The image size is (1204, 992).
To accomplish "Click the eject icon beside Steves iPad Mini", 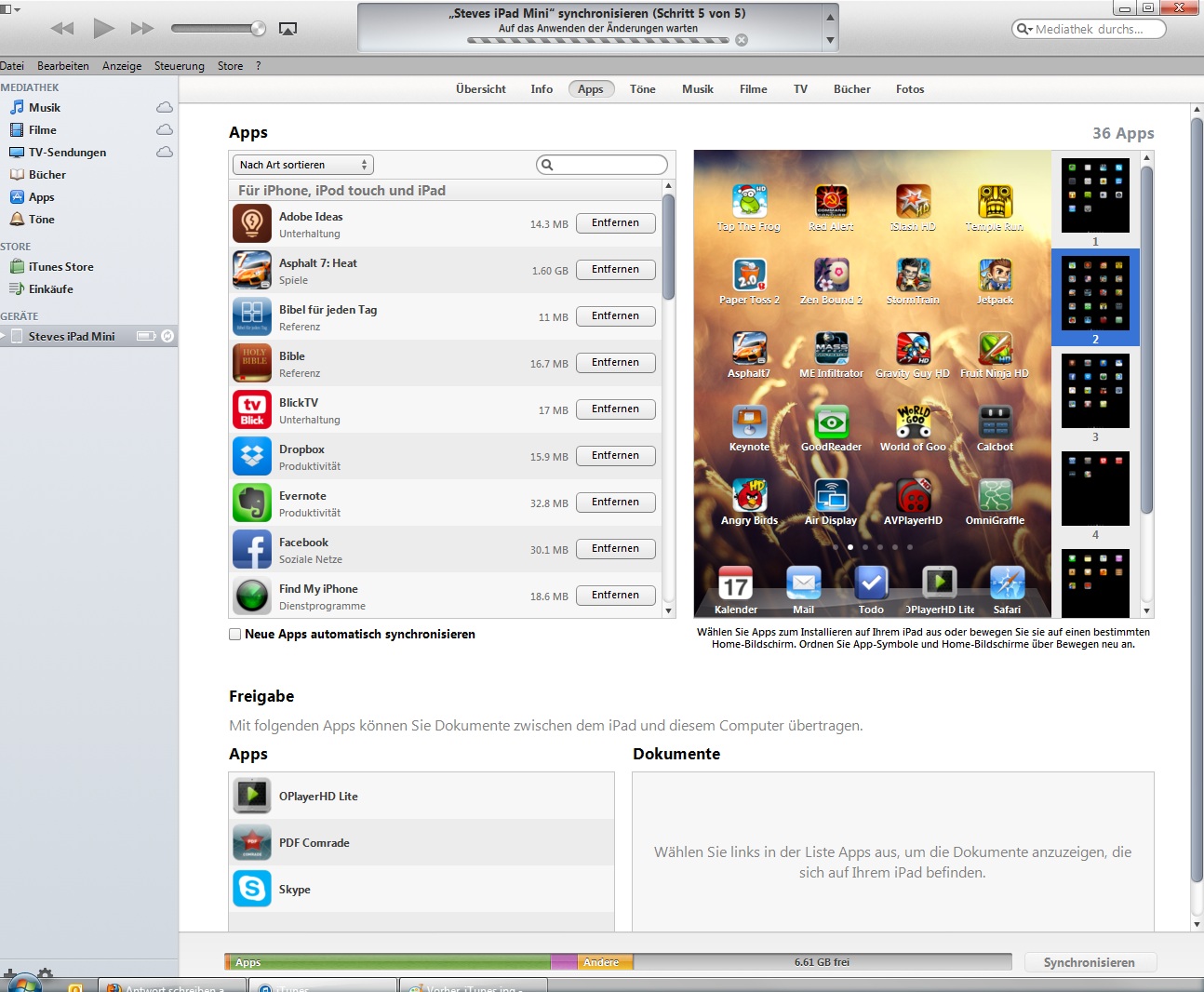I will click(167, 336).
